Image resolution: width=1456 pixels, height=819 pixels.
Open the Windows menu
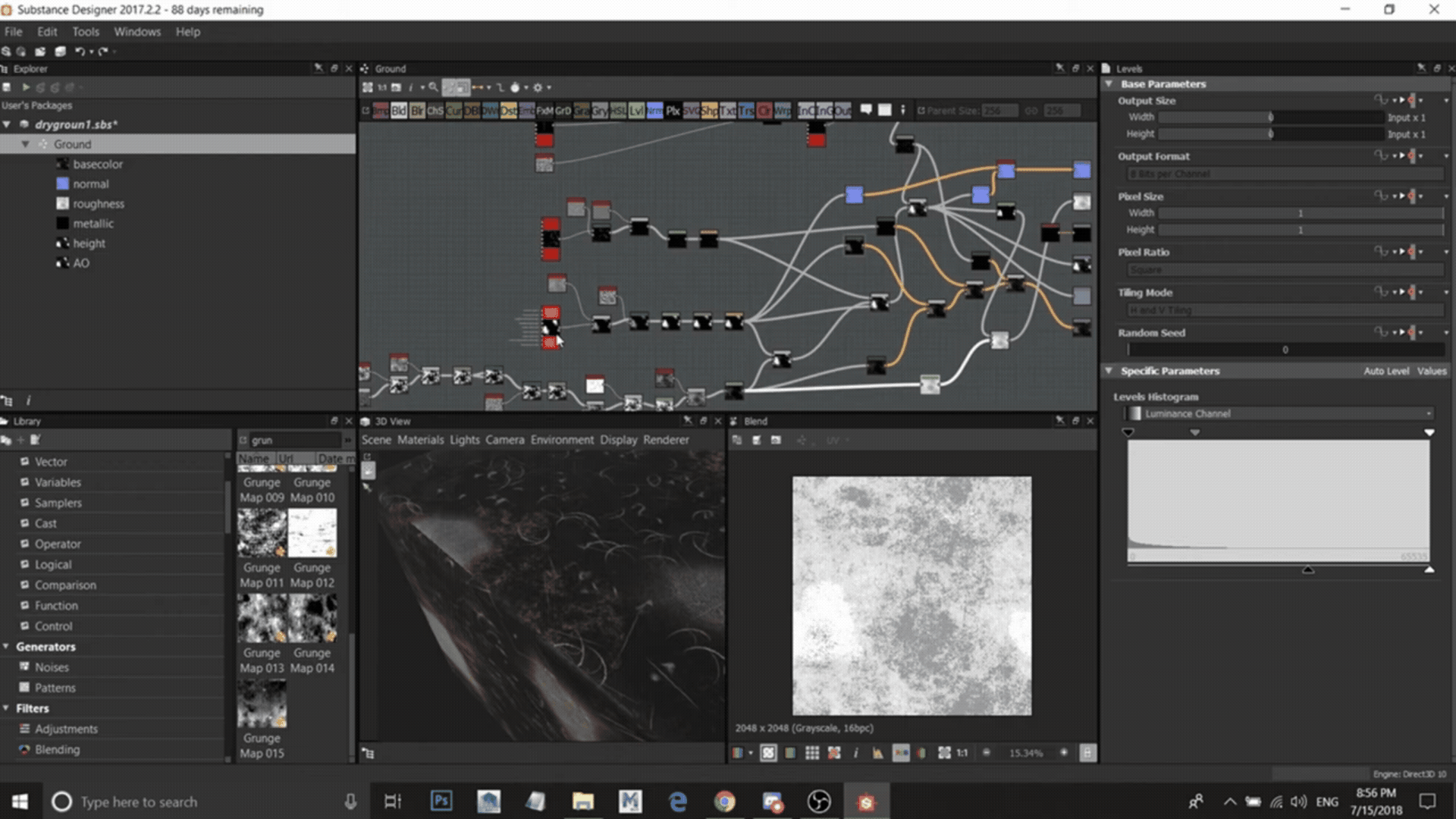[137, 32]
